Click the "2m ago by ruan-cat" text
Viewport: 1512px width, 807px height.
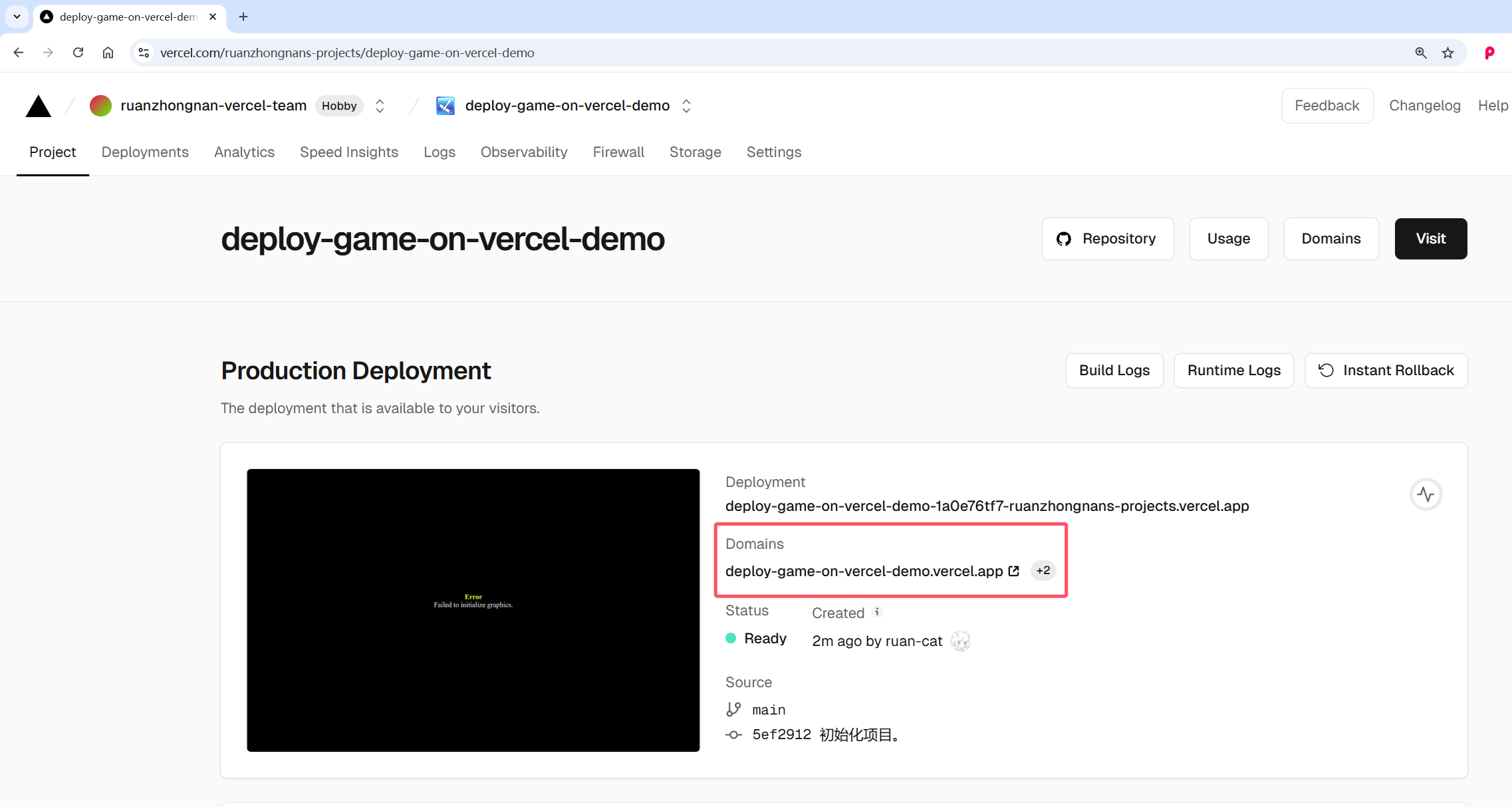pos(877,641)
